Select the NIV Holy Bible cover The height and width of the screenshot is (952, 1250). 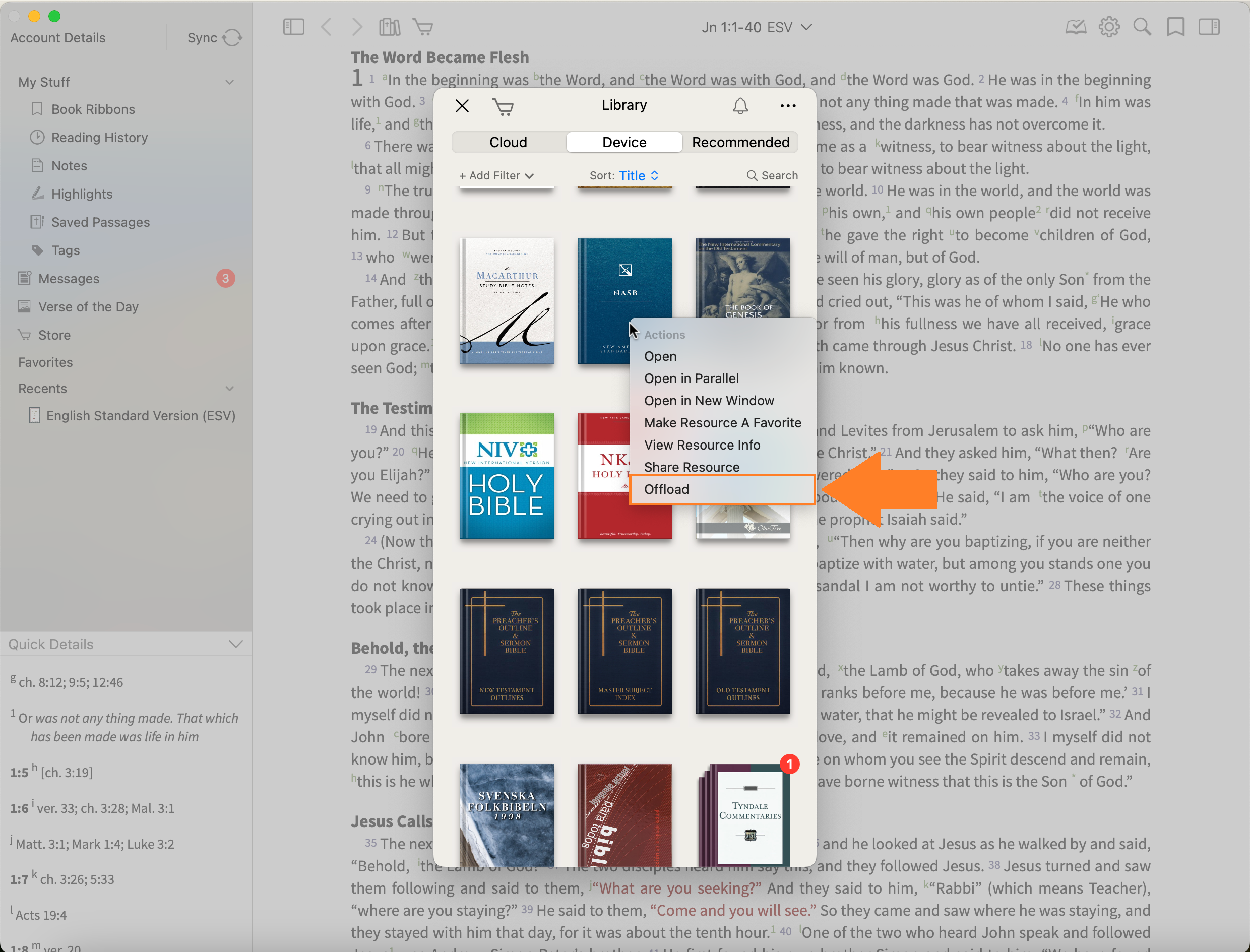point(507,475)
